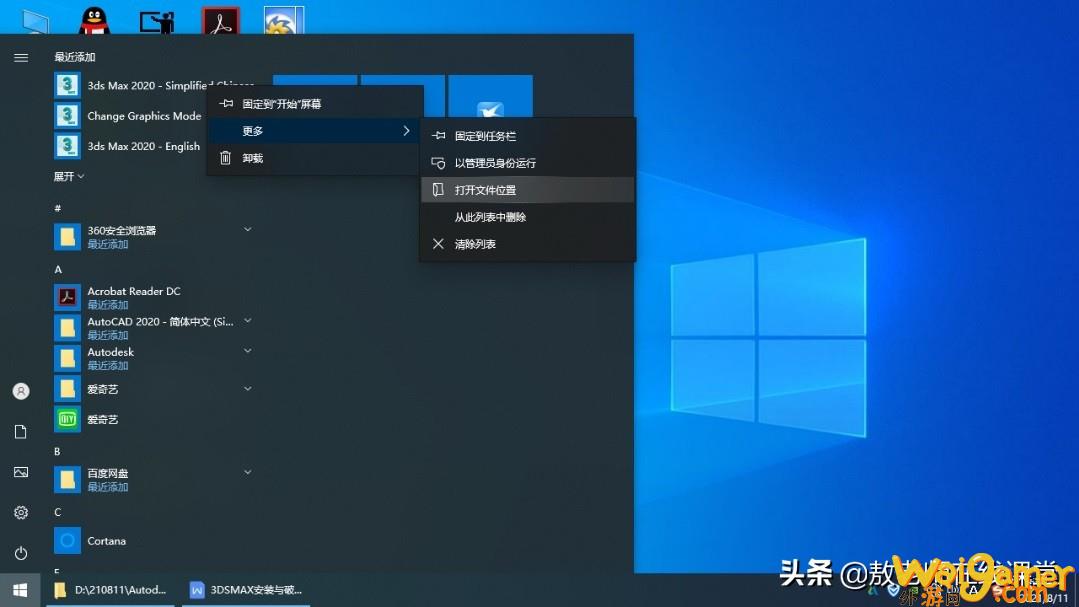Image resolution: width=1079 pixels, height=607 pixels.
Task: Open Settings gear in Start sidebar
Action: (x=21, y=513)
